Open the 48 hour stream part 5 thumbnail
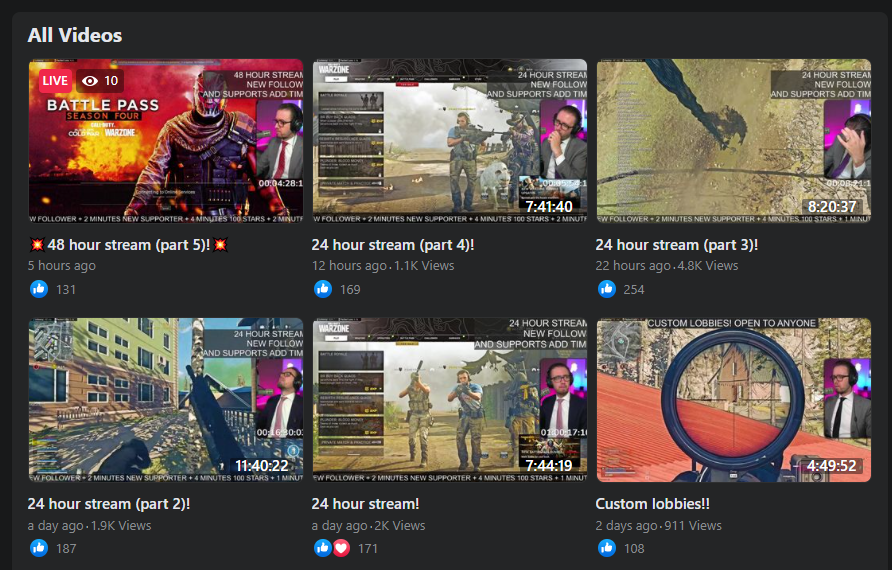 166,141
